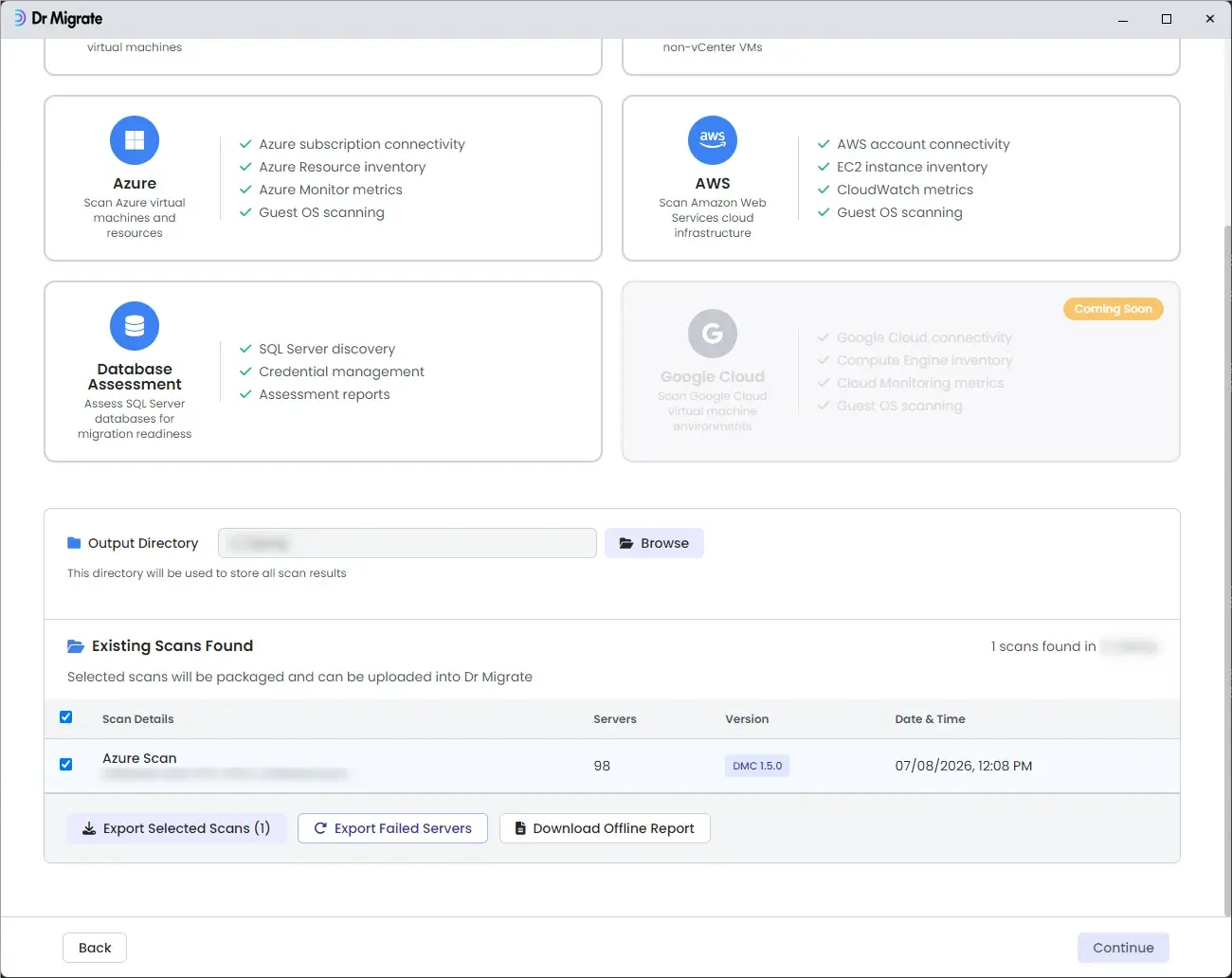Viewport: 1232px width, 978px height.
Task: Click the Database Assessment cylinder icon
Action: pyautogui.click(x=135, y=326)
